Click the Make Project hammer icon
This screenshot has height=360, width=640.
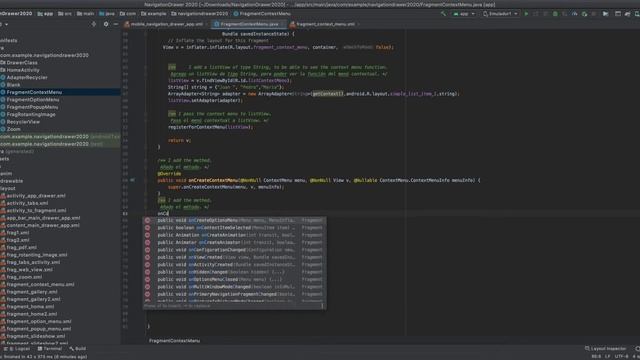point(443,14)
